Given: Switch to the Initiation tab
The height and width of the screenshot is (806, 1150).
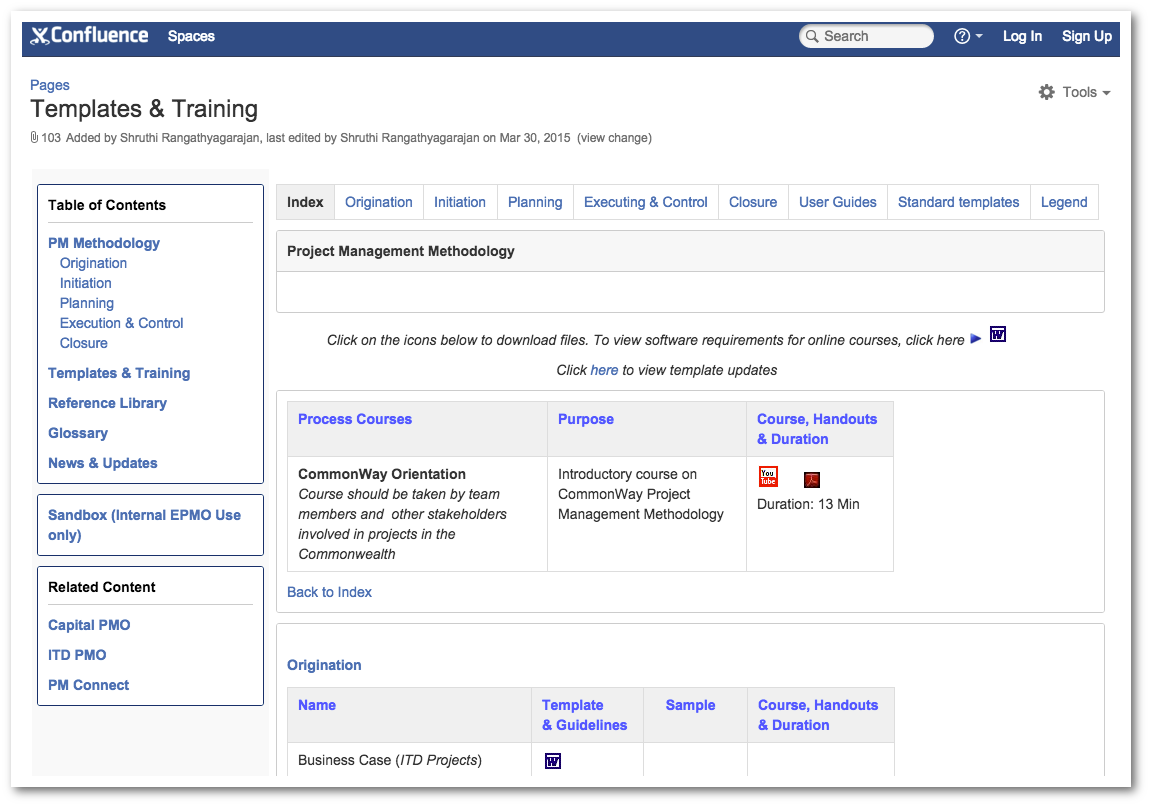Looking at the screenshot, I should (460, 202).
